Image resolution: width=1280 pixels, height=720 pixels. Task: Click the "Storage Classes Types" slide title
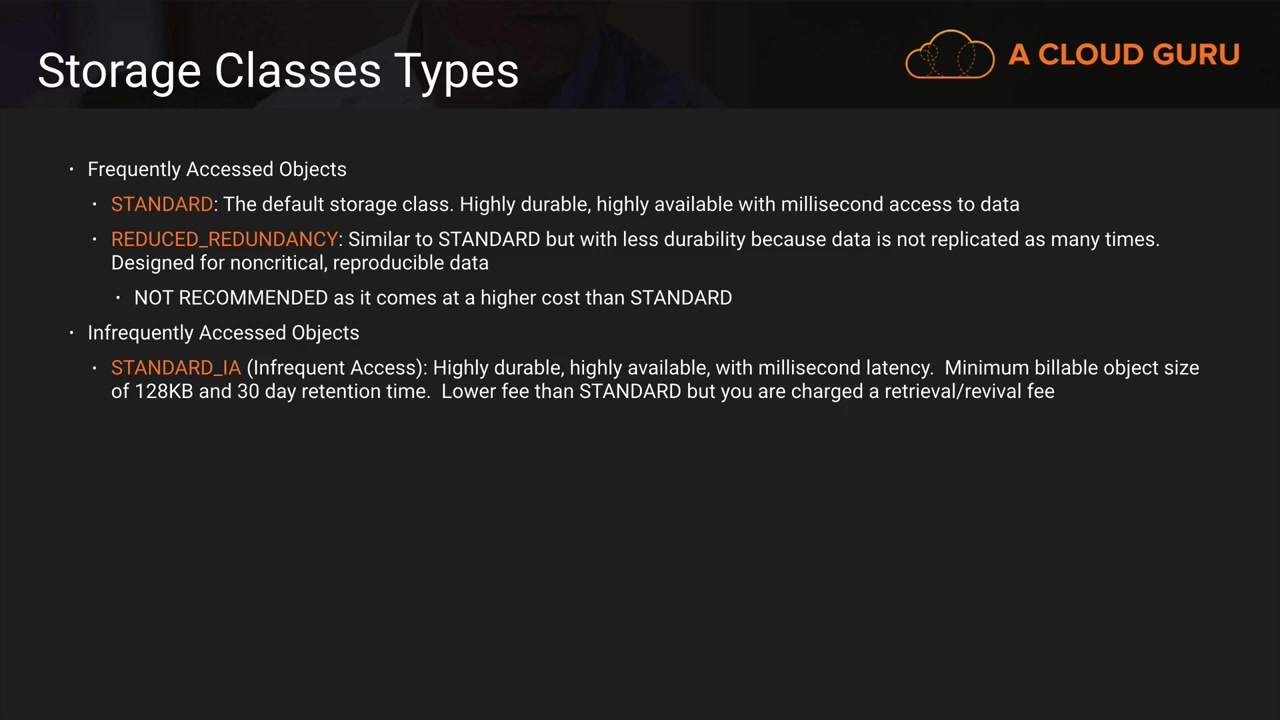coord(278,71)
